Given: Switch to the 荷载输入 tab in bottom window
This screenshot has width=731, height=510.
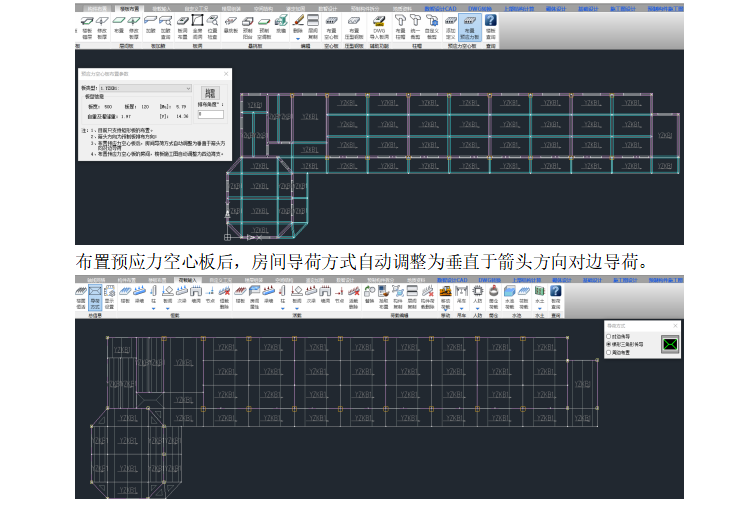Looking at the screenshot, I should [188, 280].
